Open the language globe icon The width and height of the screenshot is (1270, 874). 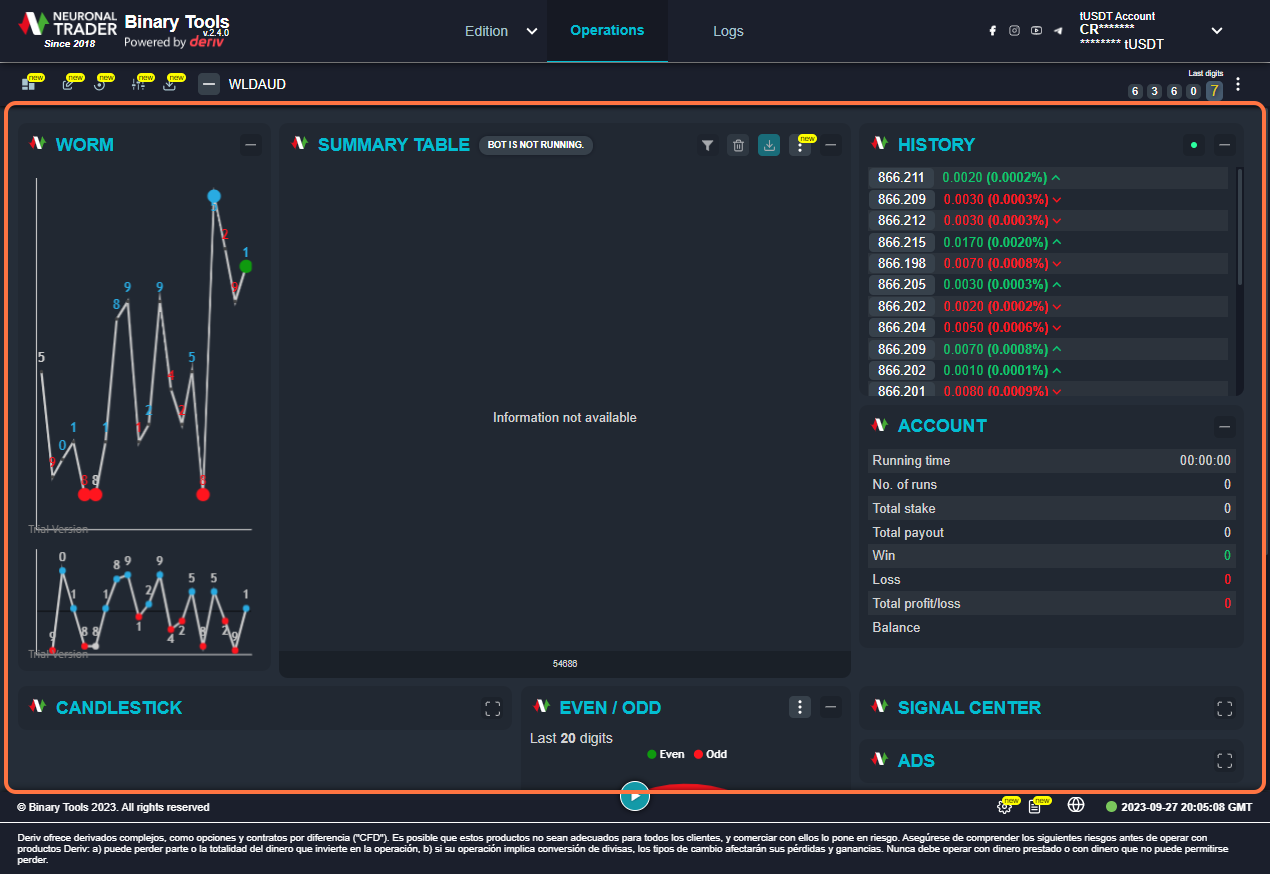point(1076,805)
